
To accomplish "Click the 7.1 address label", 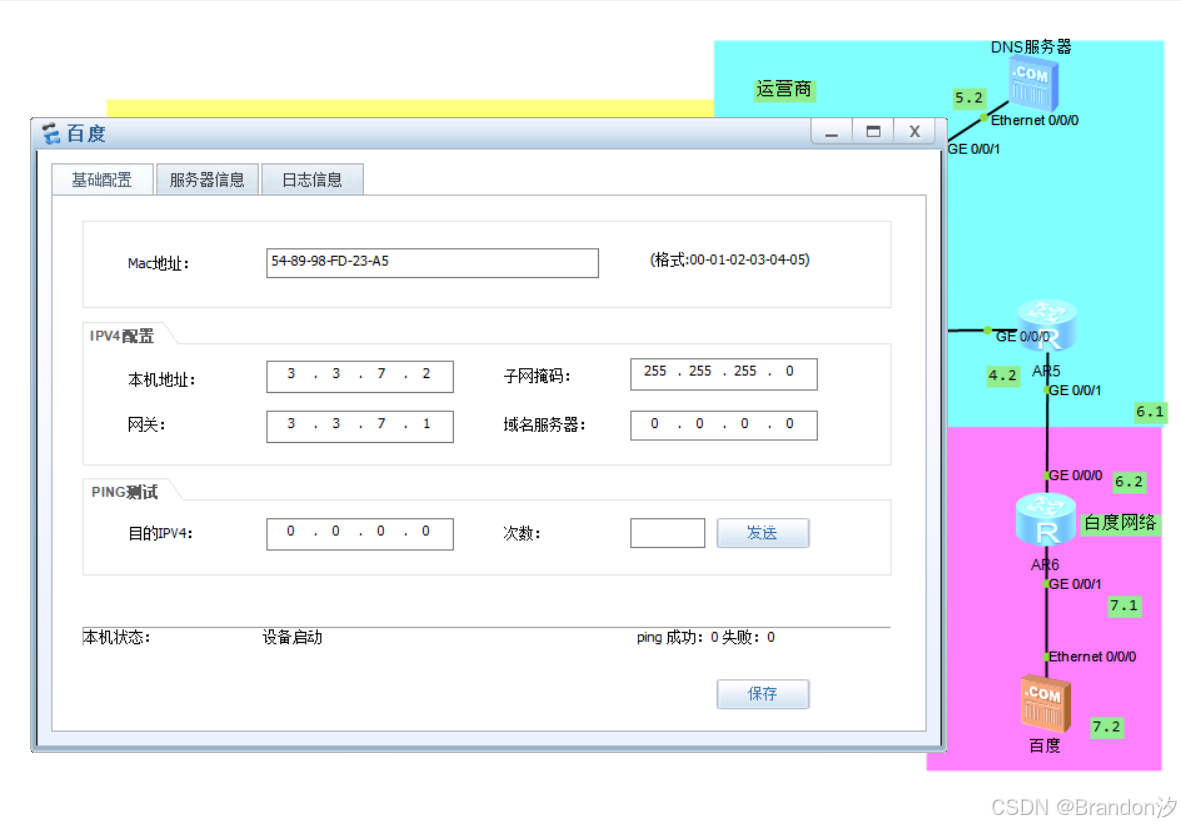I will coord(1124,606).
